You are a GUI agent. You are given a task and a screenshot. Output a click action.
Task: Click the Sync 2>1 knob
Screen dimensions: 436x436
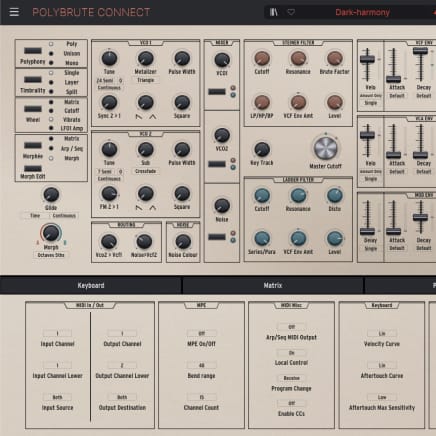(109, 103)
